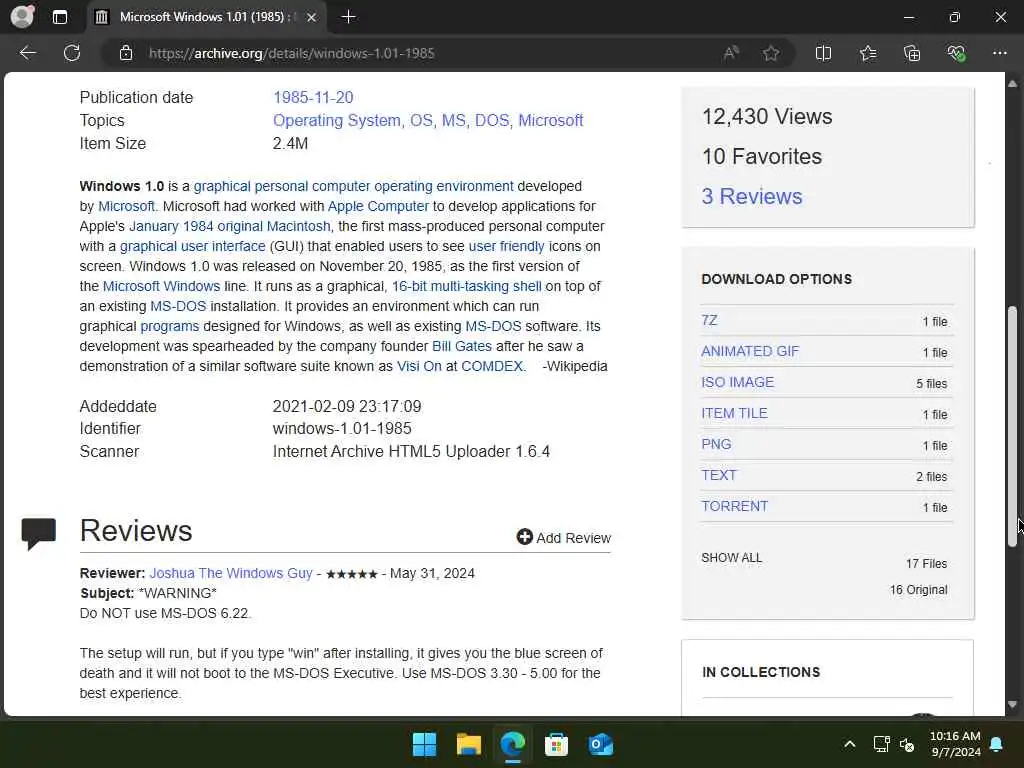The height and width of the screenshot is (768, 1024).
Task: Open the network status tray icon
Action: (x=882, y=744)
